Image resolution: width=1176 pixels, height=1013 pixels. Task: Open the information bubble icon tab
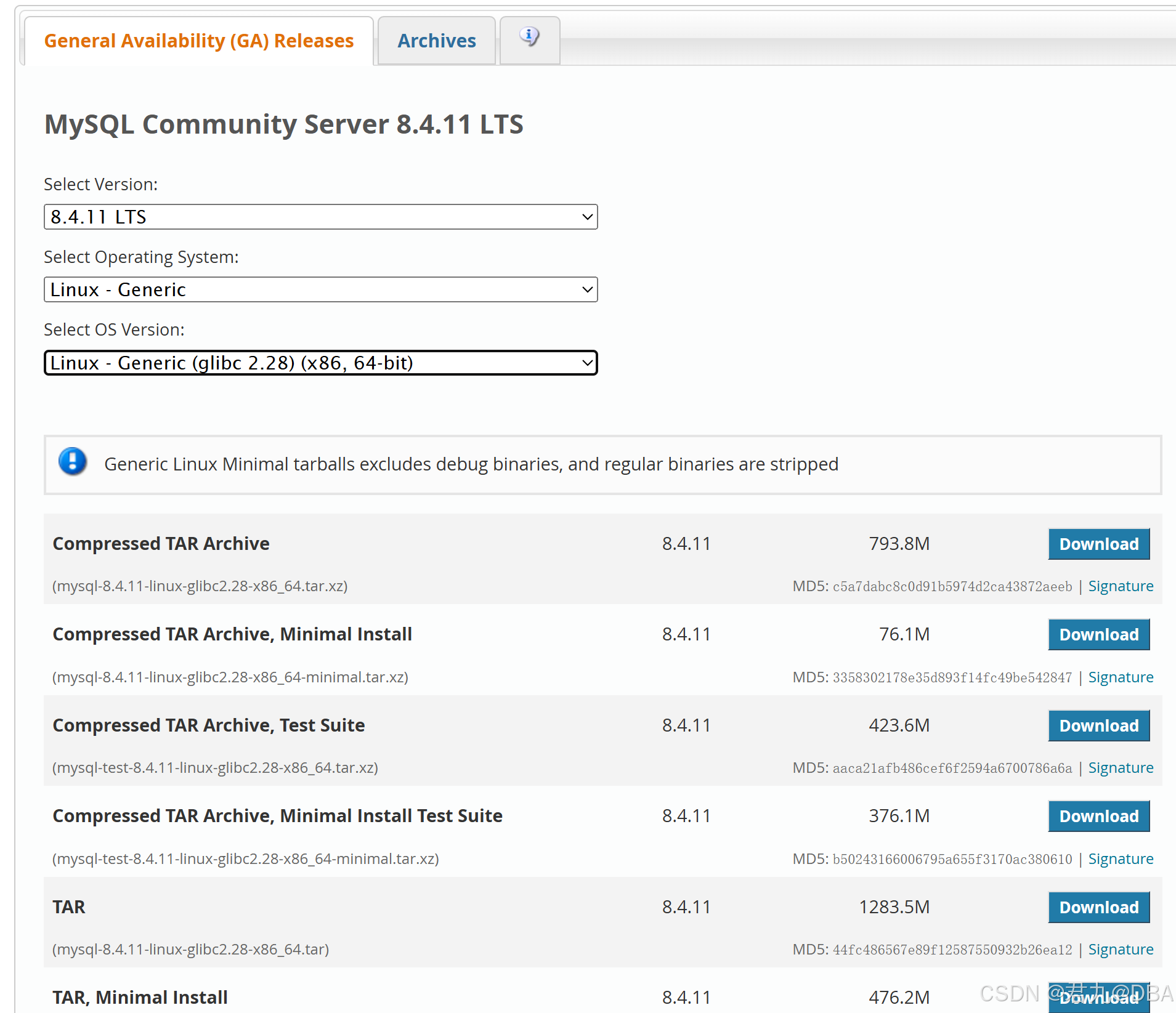pyautogui.click(x=530, y=40)
